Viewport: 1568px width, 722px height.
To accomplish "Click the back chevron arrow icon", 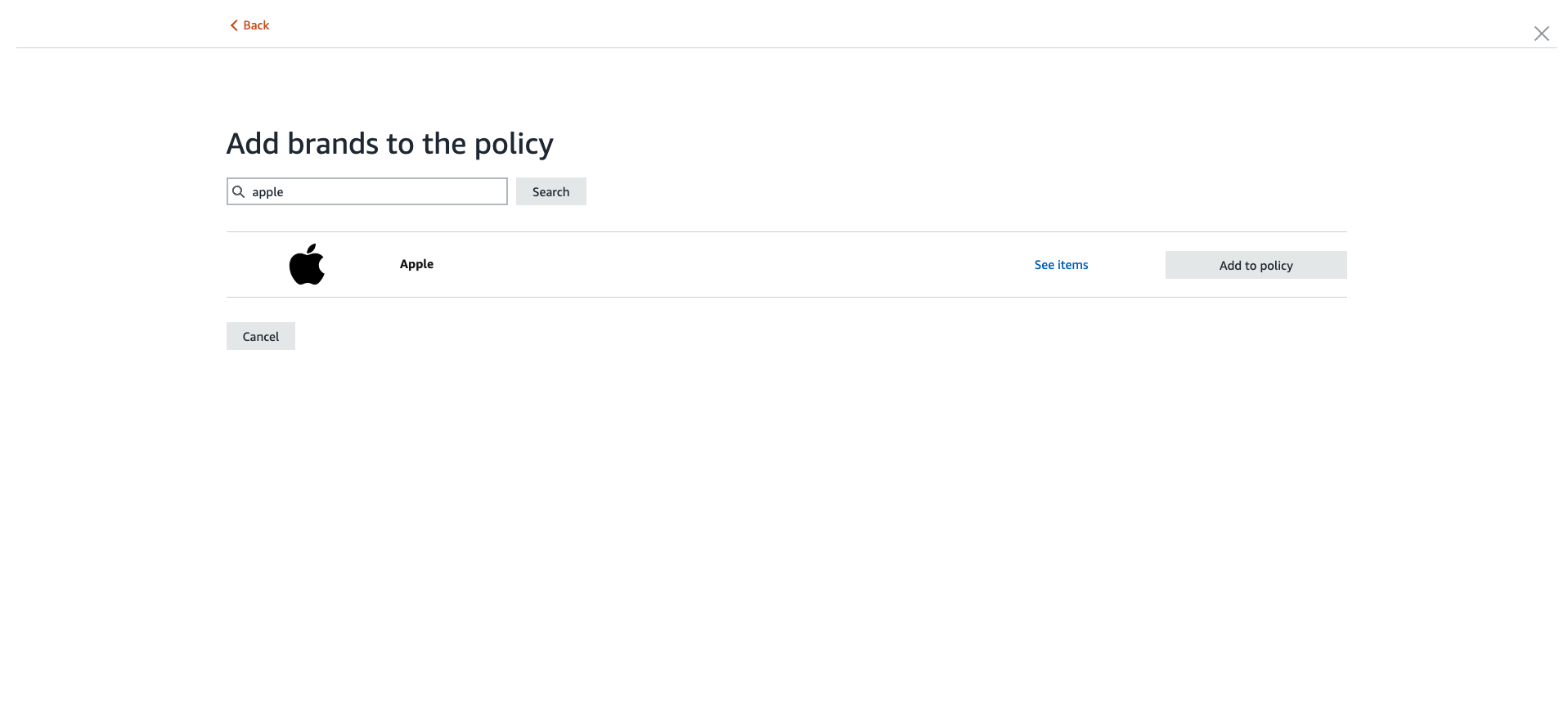I will click(x=234, y=25).
